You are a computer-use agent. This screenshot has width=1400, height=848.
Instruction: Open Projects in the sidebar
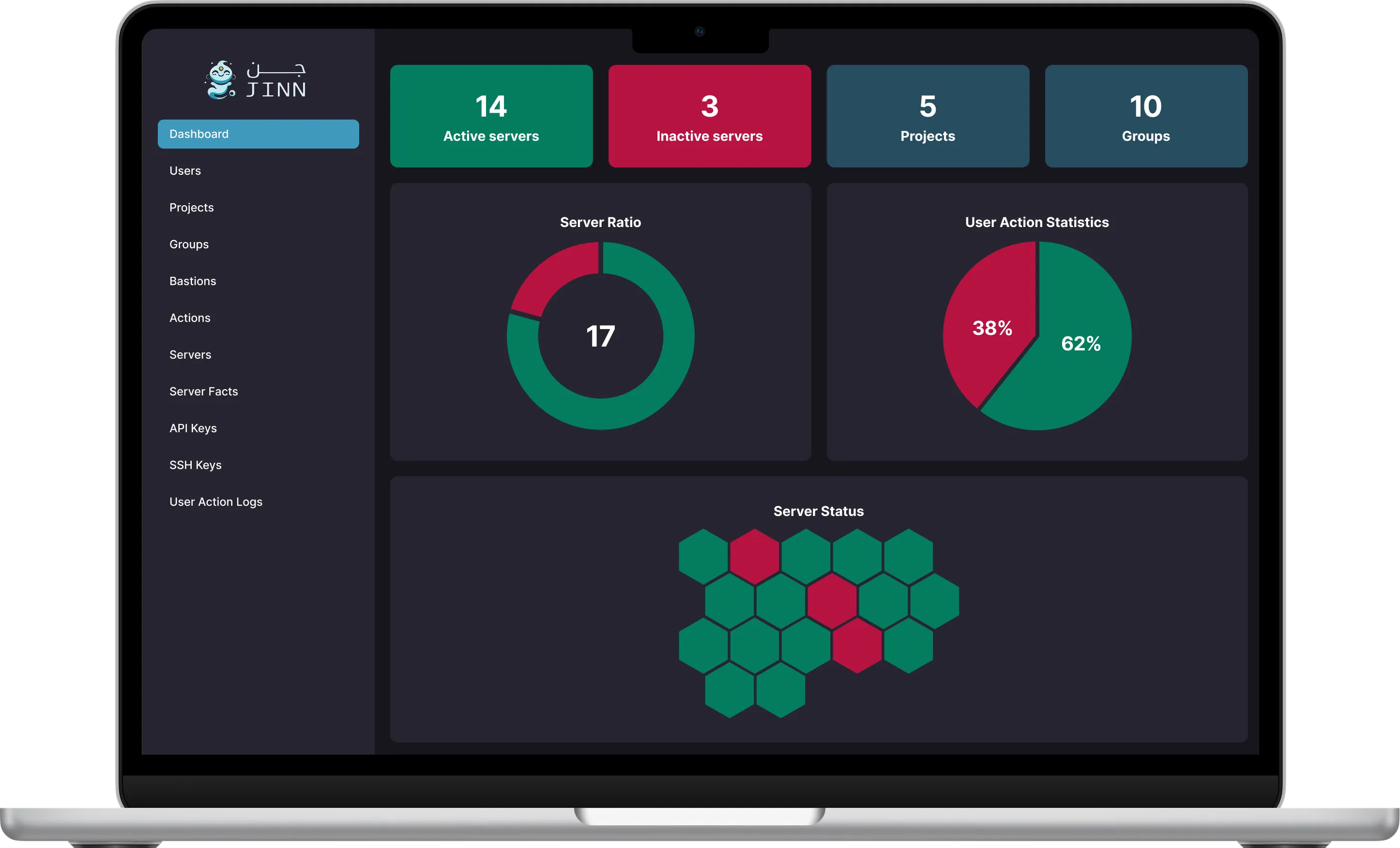click(192, 208)
